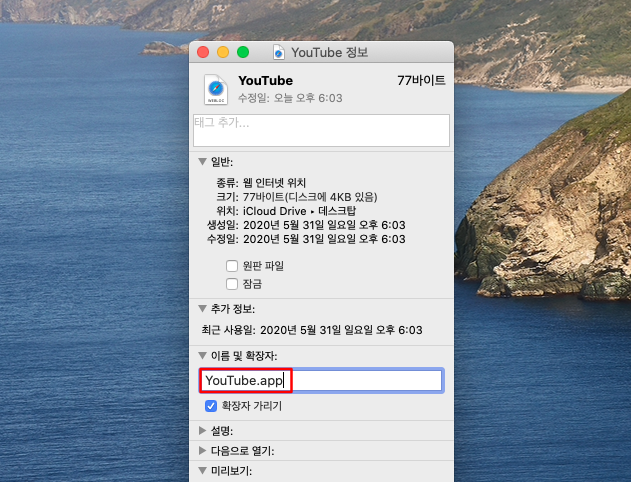Click the green zoom window button
The width and height of the screenshot is (631, 482).
[x=243, y=52]
